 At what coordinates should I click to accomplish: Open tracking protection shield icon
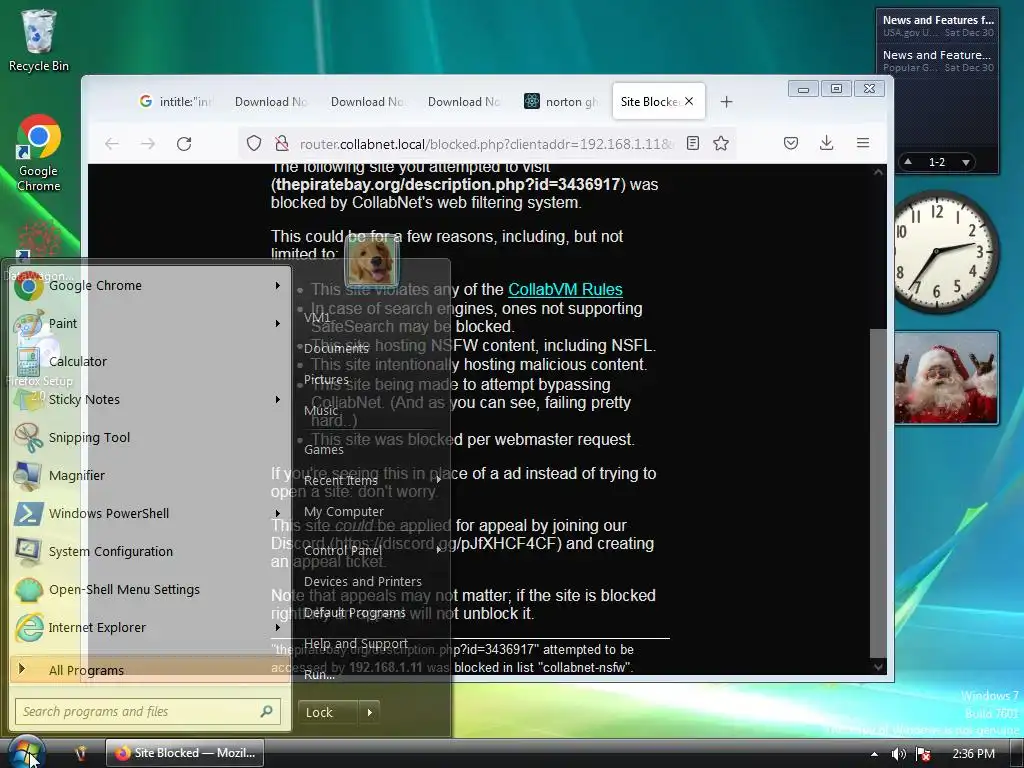pos(254,143)
